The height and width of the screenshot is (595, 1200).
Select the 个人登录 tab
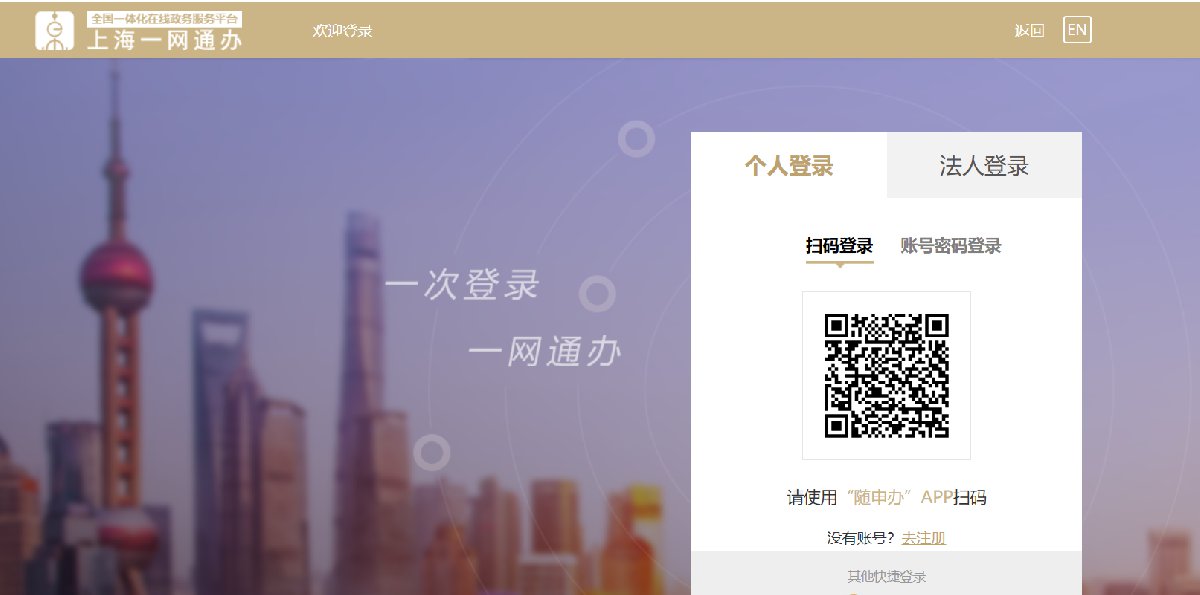click(788, 165)
